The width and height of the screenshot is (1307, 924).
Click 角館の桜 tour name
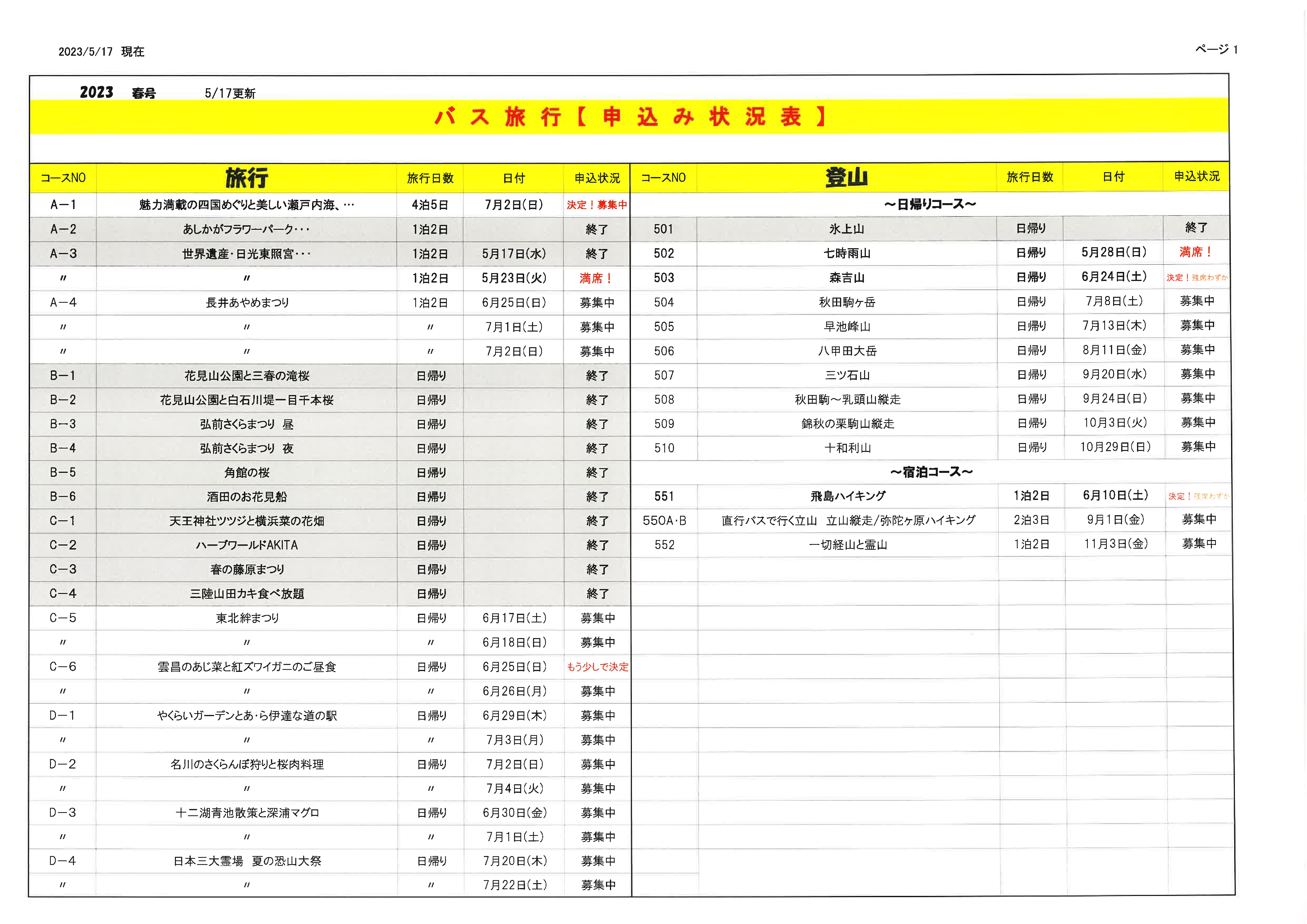246,472
